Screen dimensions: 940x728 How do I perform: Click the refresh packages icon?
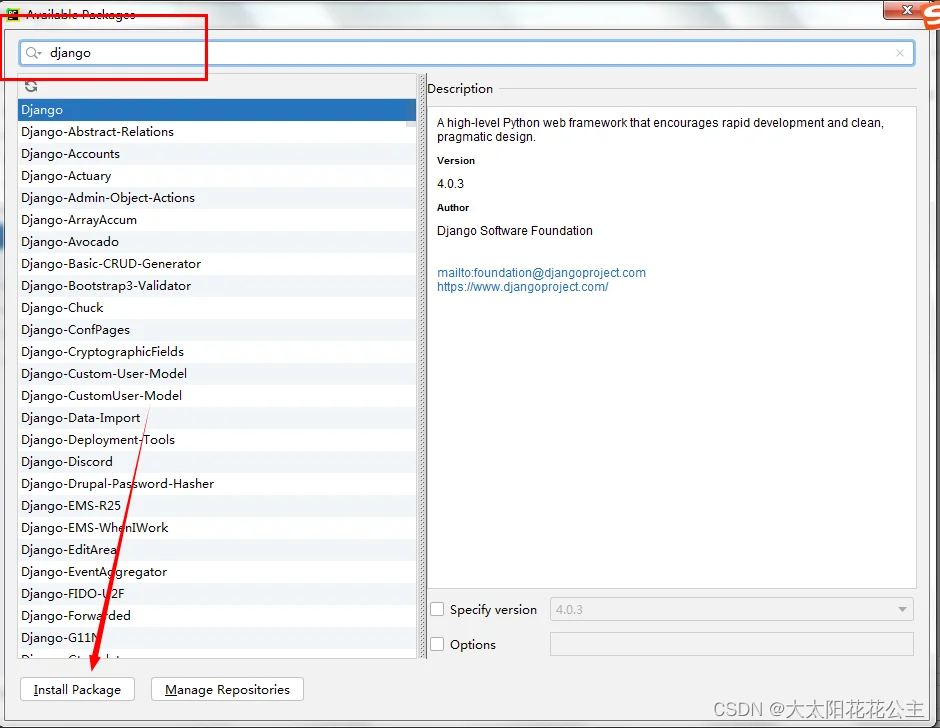(x=31, y=87)
